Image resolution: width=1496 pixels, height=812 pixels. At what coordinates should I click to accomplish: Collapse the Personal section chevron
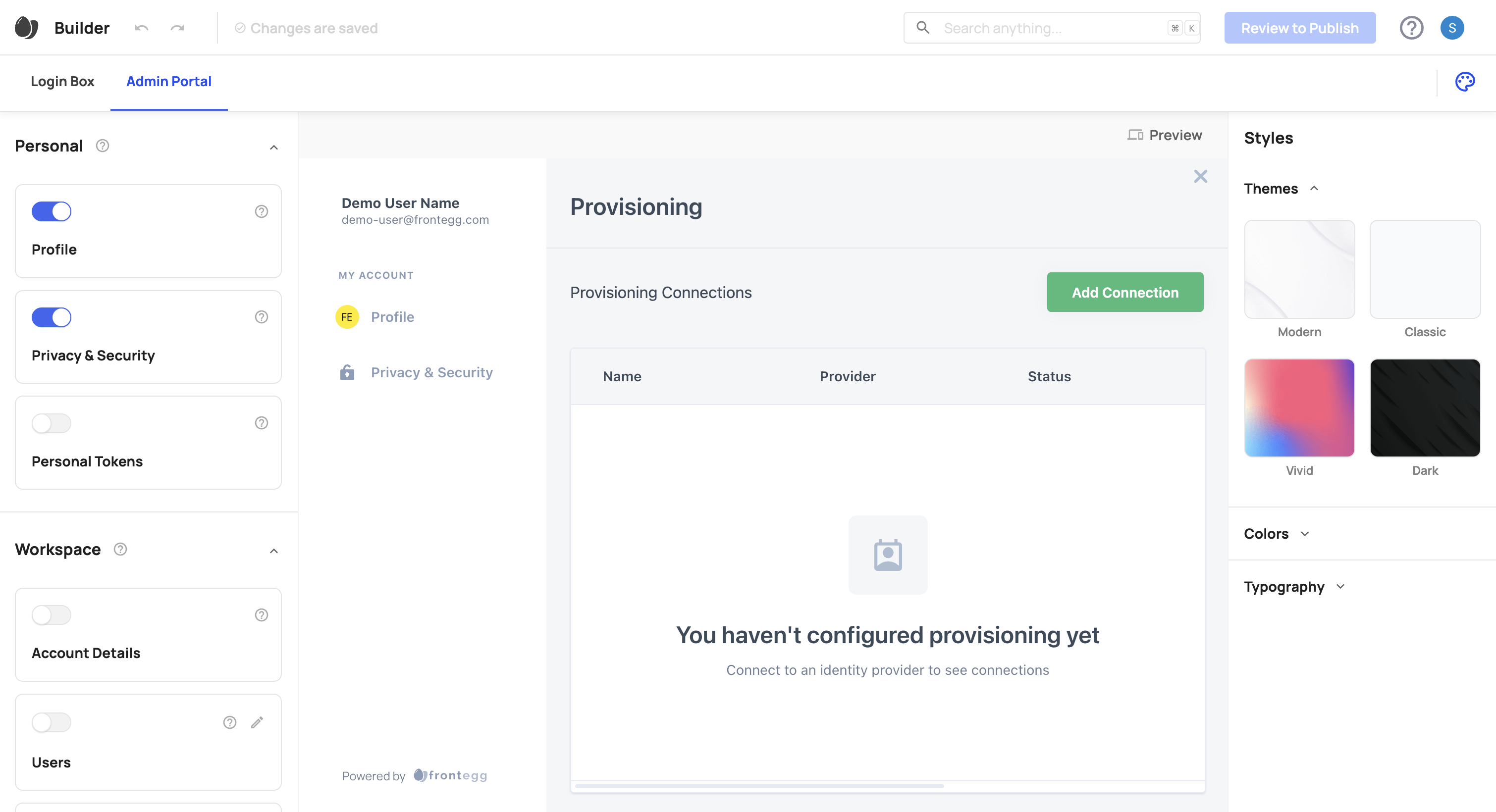pyautogui.click(x=274, y=148)
